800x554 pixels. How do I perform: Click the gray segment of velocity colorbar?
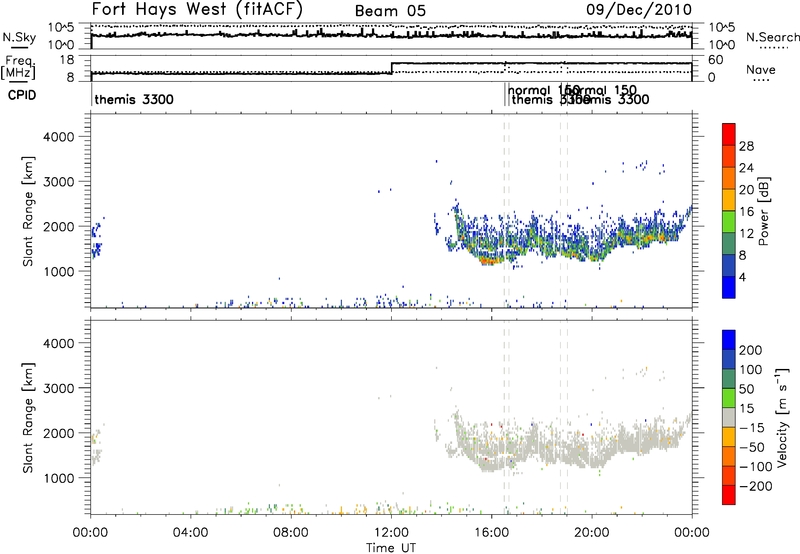click(x=729, y=417)
